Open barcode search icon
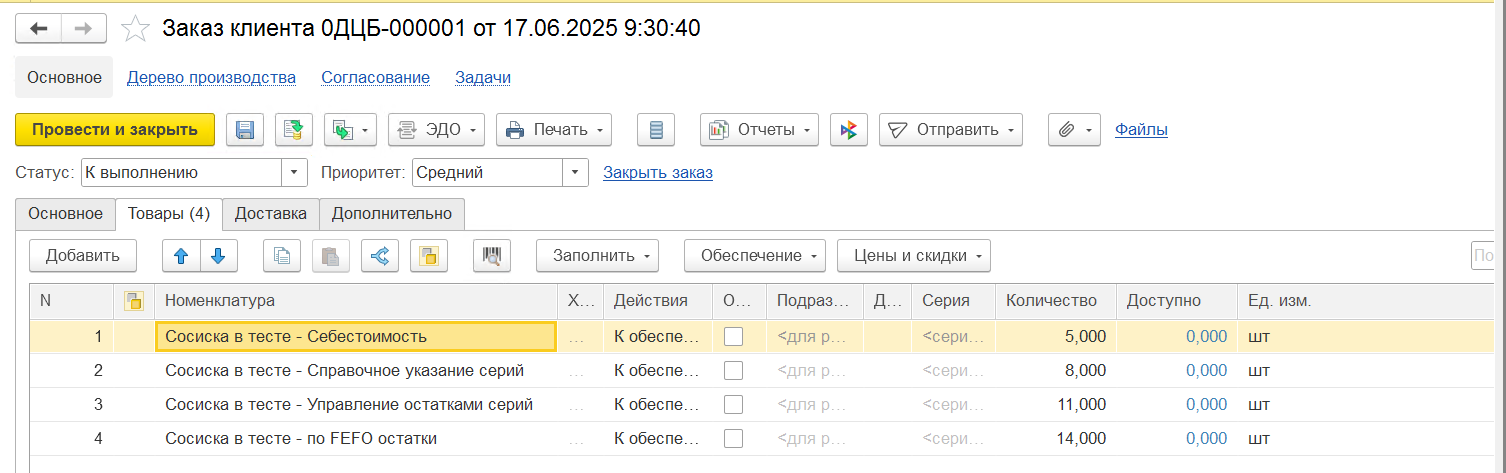Image resolution: width=1506 pixels, height=473 pixels. coord(491,256)
